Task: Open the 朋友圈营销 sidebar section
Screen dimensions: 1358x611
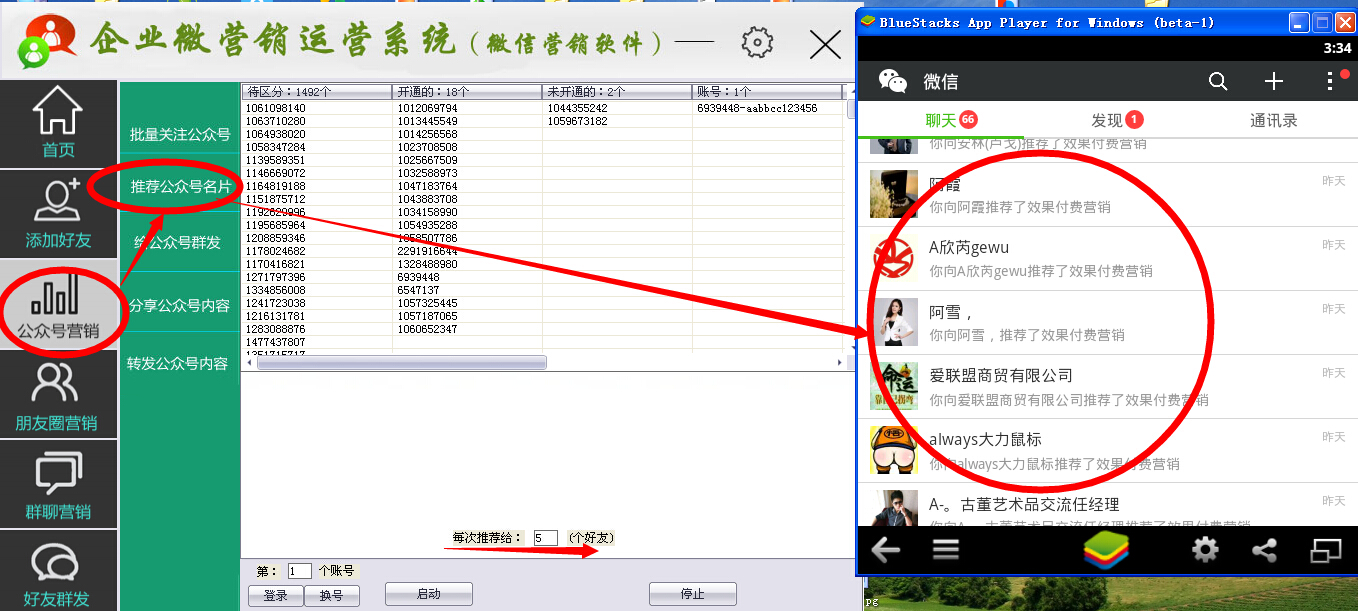Action: point(58,394)
